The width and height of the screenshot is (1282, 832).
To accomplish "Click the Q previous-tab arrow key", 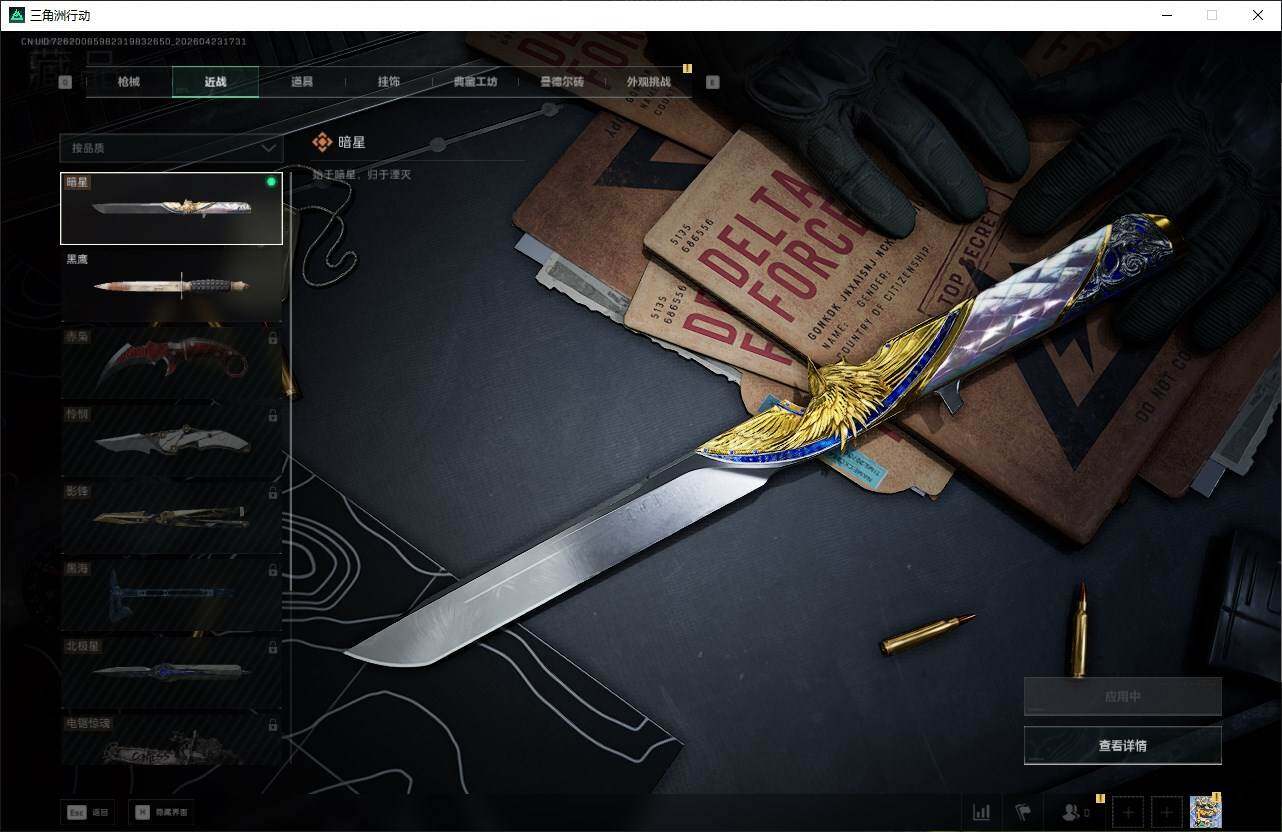I will point(65,82).
